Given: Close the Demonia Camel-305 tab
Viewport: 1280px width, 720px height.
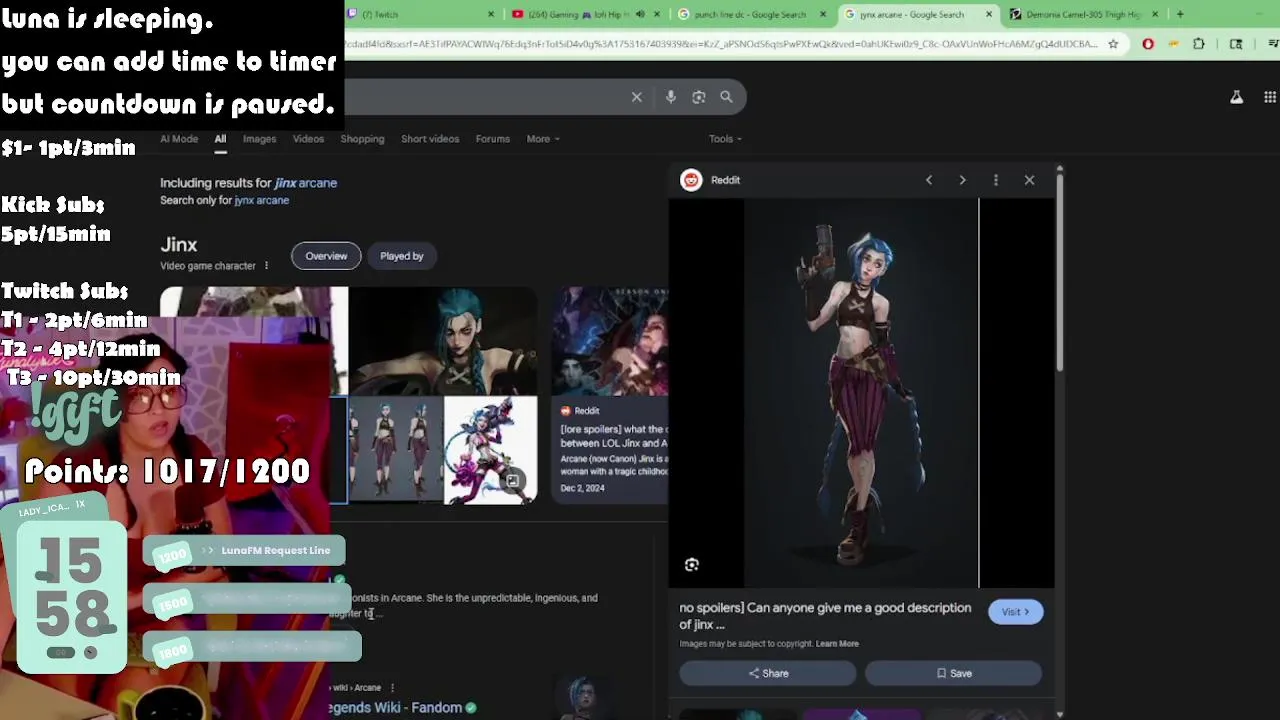Looking at the screenshot, I should coord(1155,14).
